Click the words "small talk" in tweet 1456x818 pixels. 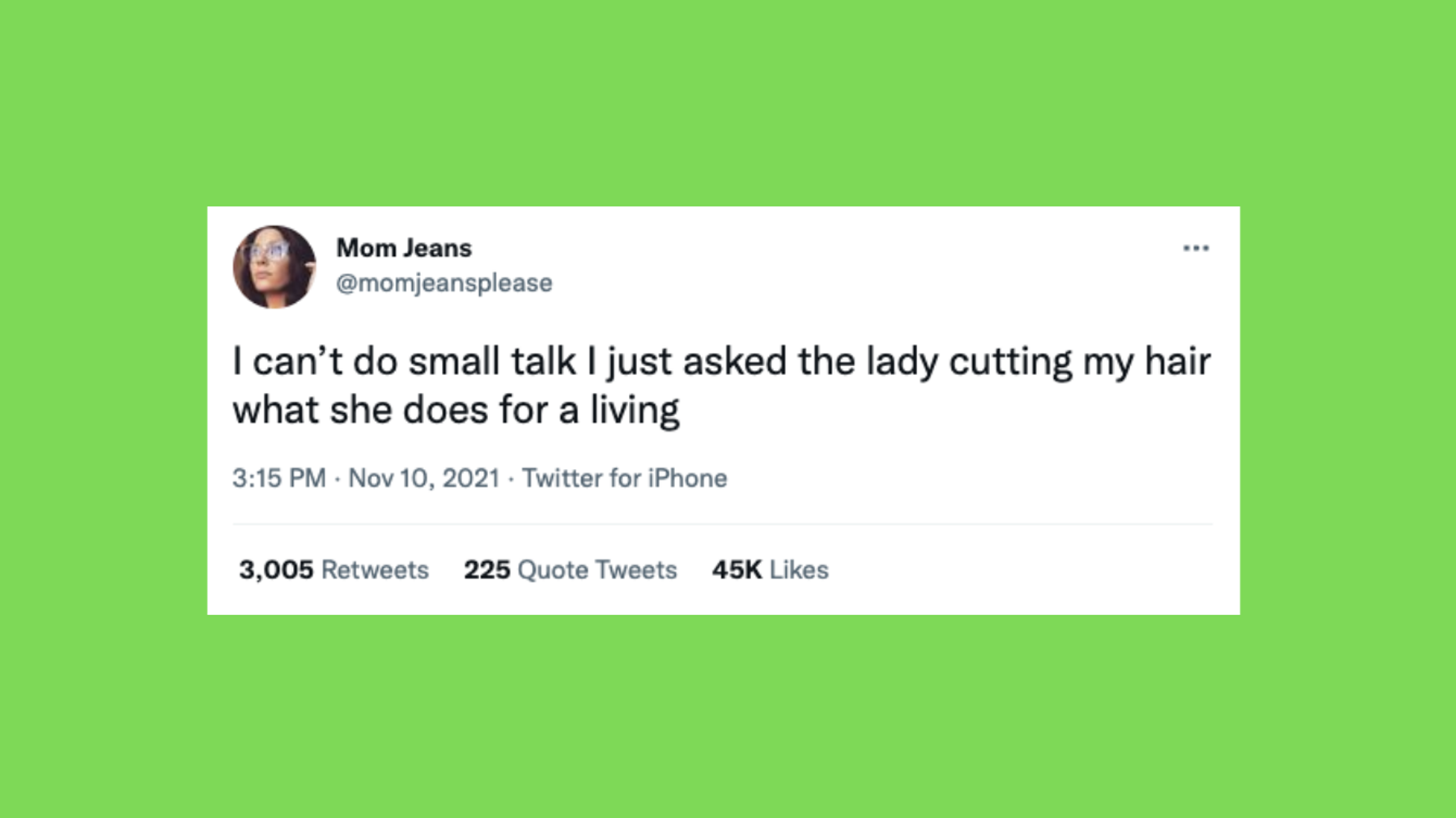(x=492, y=361)
